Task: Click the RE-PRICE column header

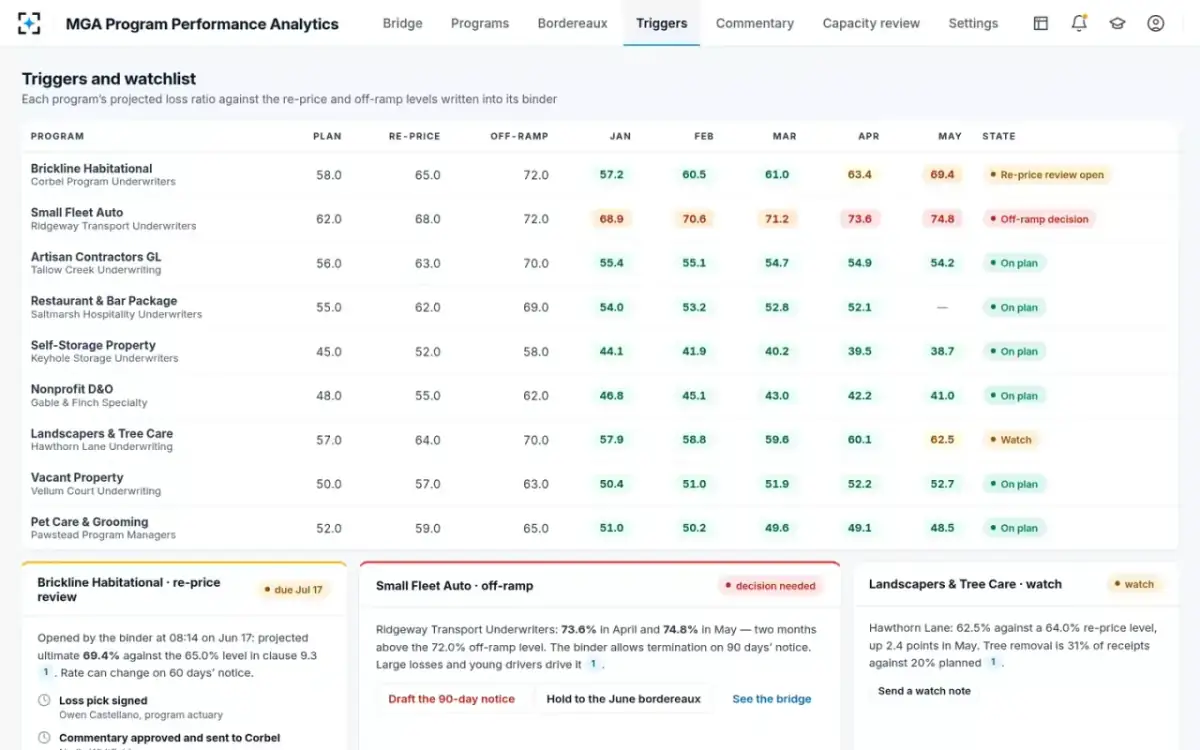Action: (414, 136)
